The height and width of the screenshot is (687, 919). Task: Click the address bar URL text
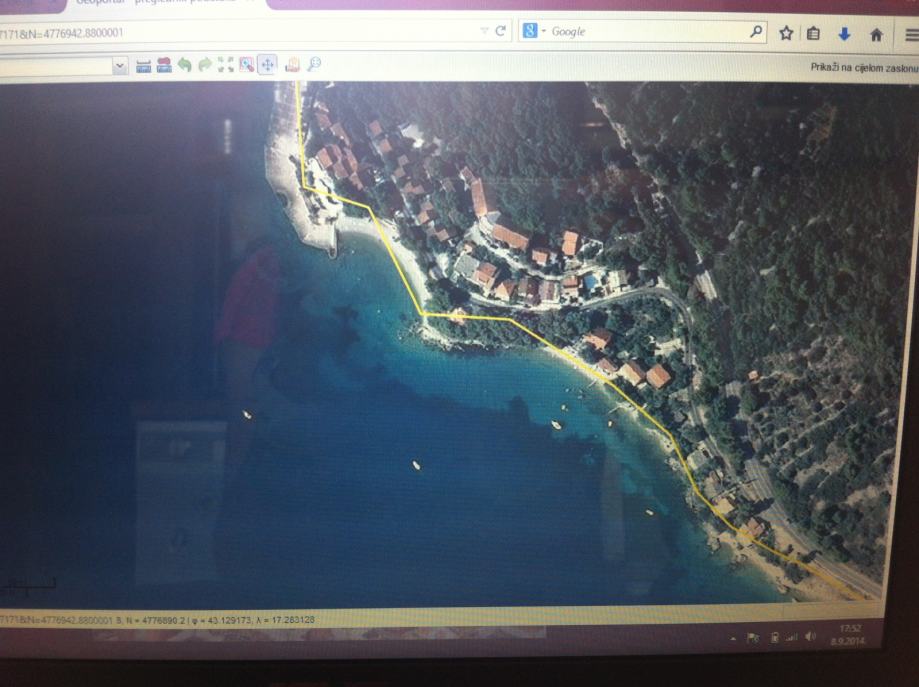62,33
